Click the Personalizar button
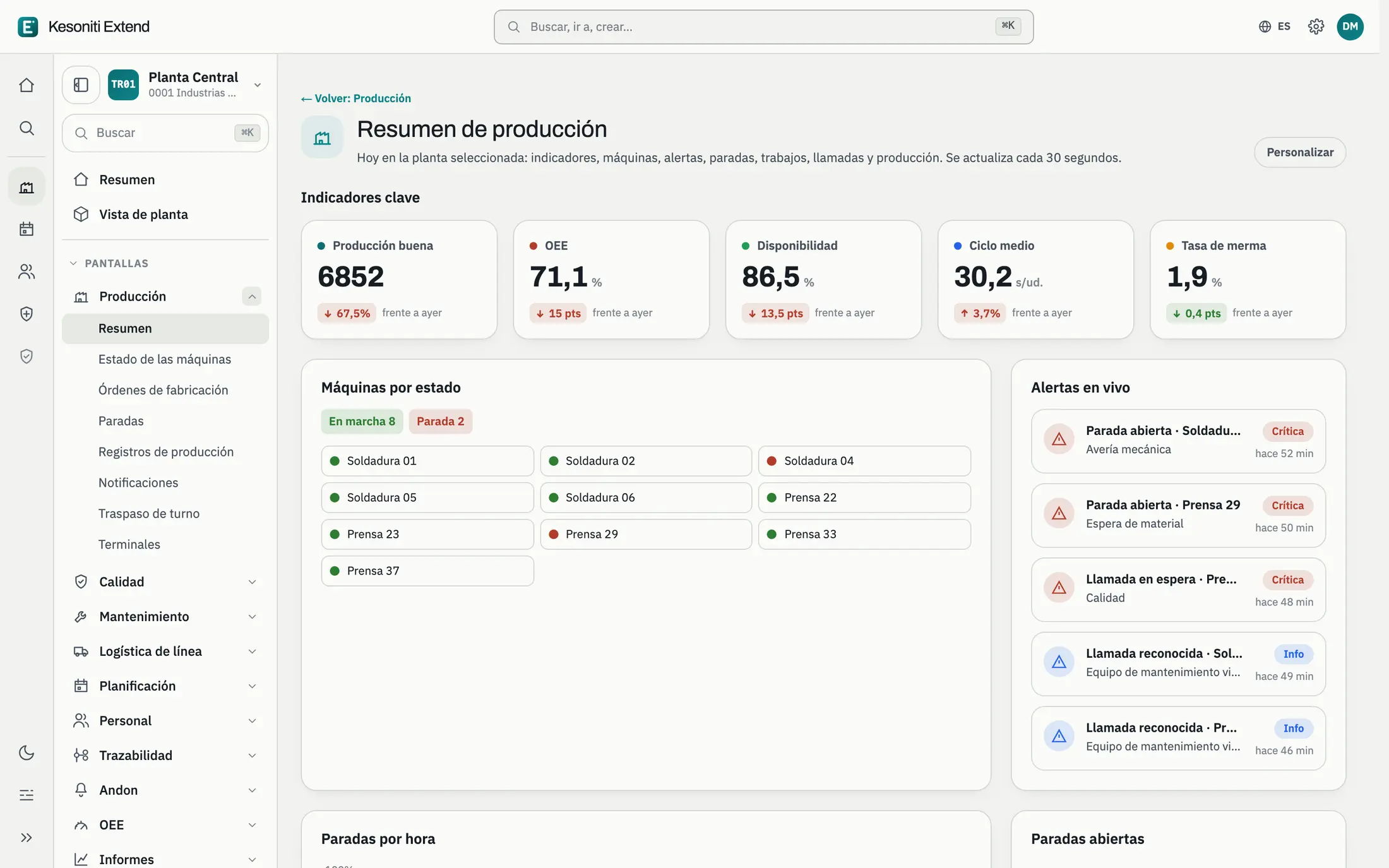This screenshot has height=868, width=1389. click(1300, 152)
